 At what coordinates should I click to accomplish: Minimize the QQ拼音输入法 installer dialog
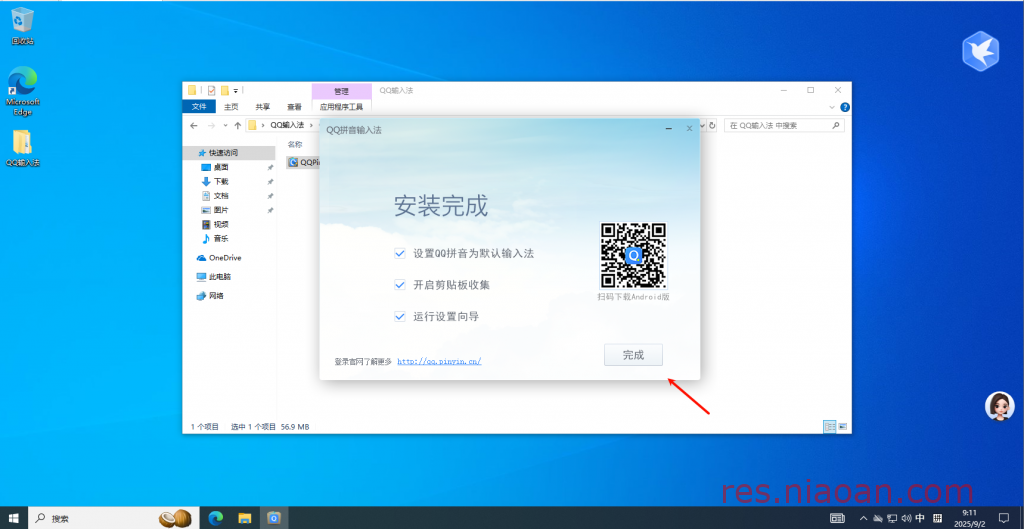[669, 129]
